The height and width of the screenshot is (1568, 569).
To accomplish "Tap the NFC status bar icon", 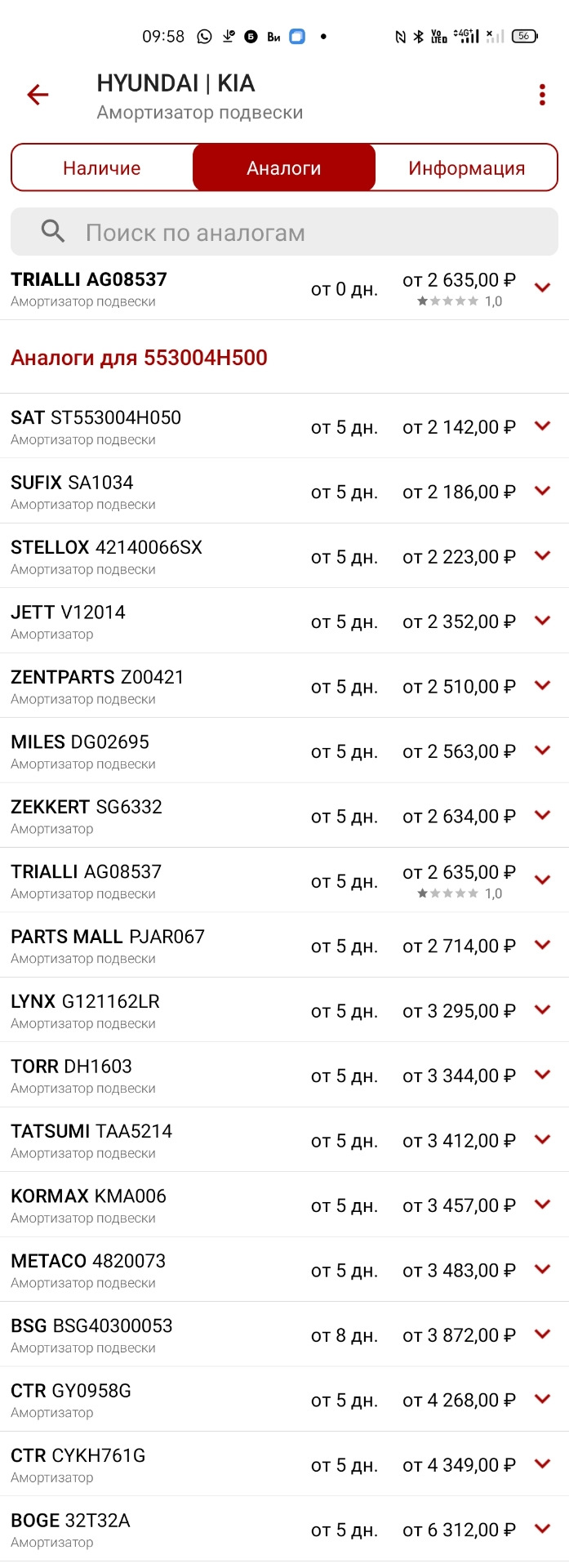I will coord(400,36).
